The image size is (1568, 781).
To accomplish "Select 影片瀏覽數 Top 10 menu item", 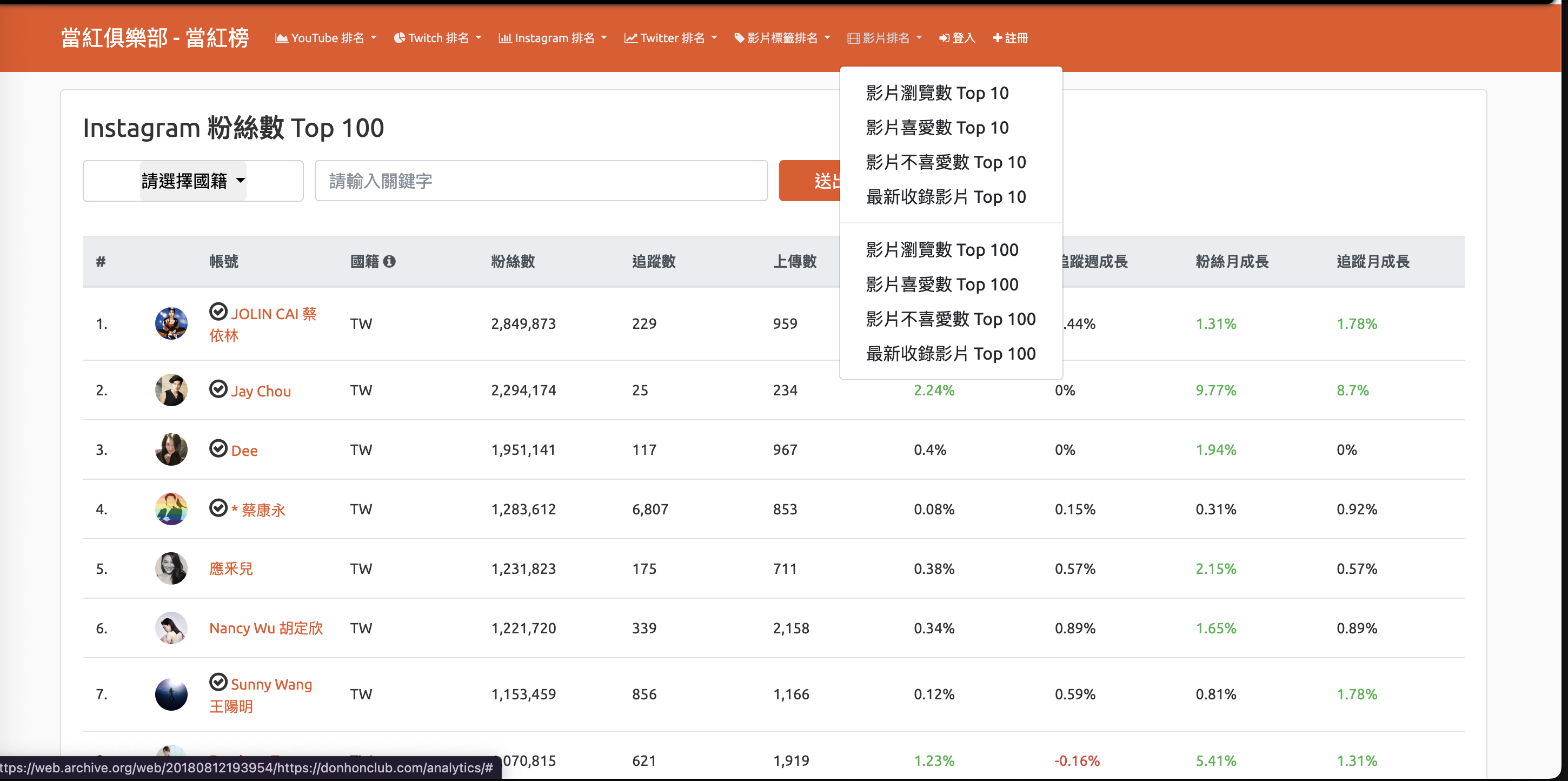I will pos(937,93).
